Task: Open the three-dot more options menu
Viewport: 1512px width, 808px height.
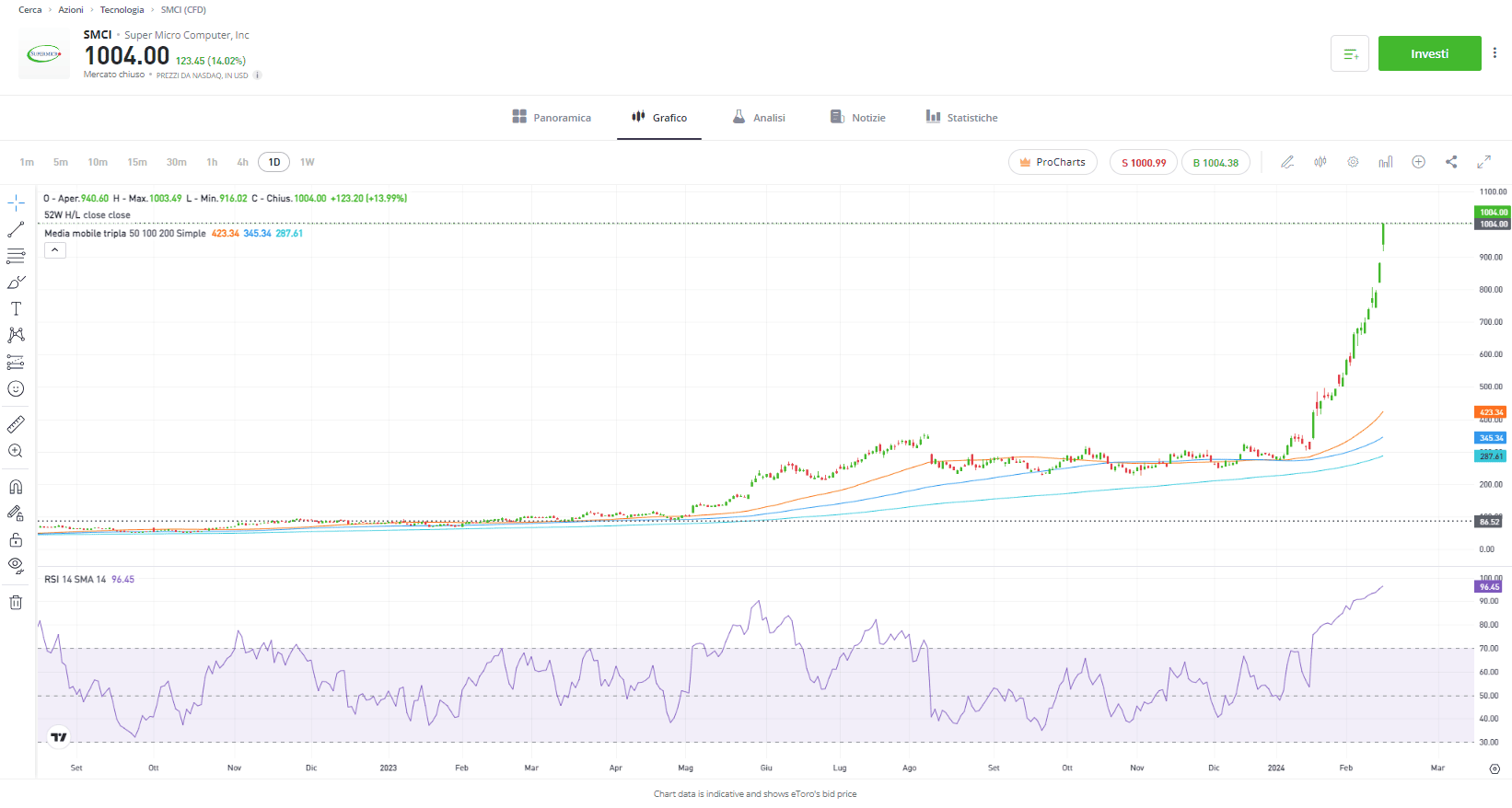Action: tap(1495, 53)
